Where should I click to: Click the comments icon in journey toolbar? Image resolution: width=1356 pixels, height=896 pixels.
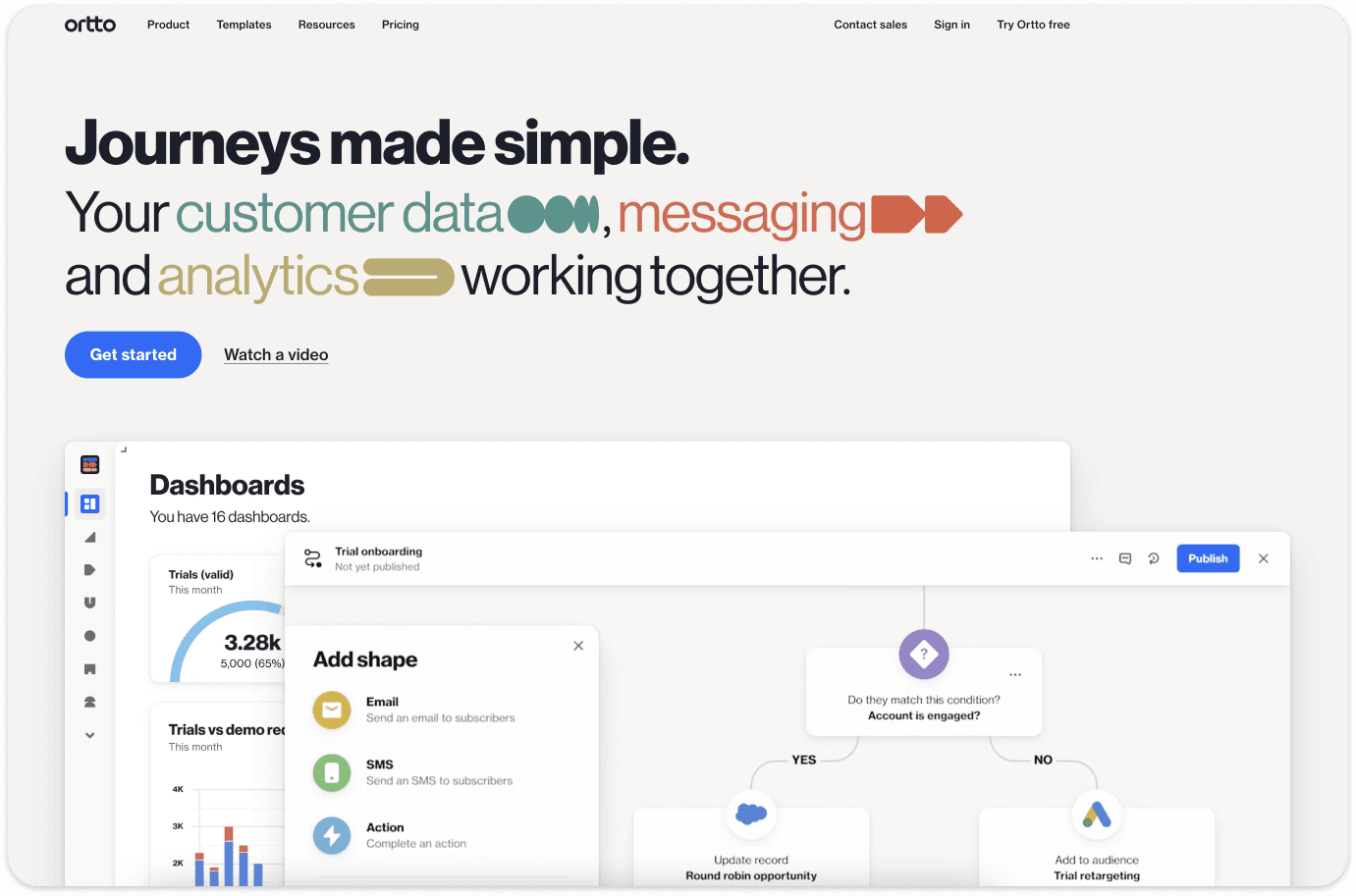pos(1125,558)
